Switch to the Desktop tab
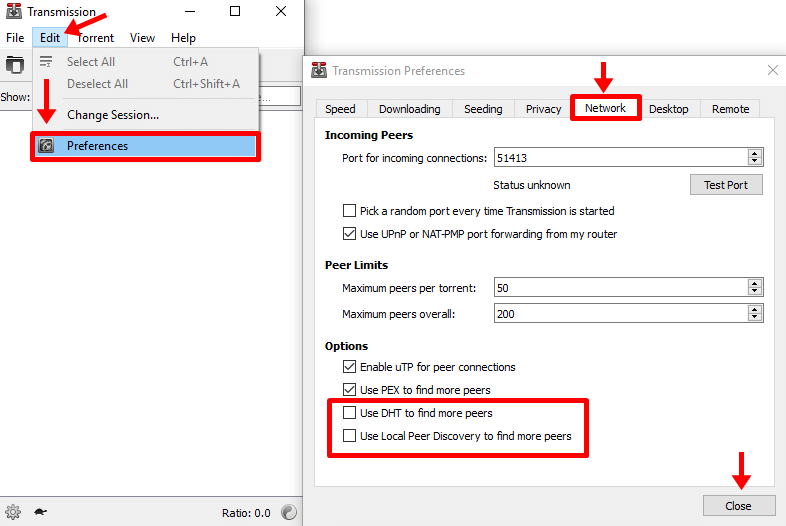 (x=669, y=109)
